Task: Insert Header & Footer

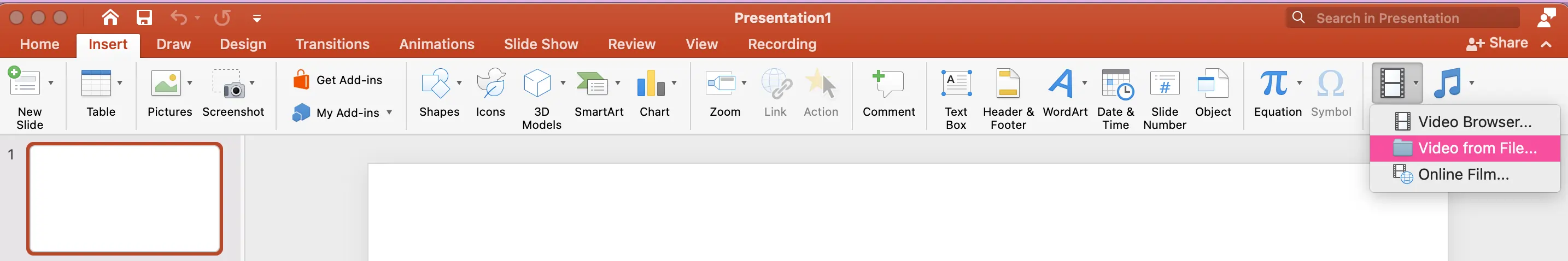Action: click(x=1008, y=99)
